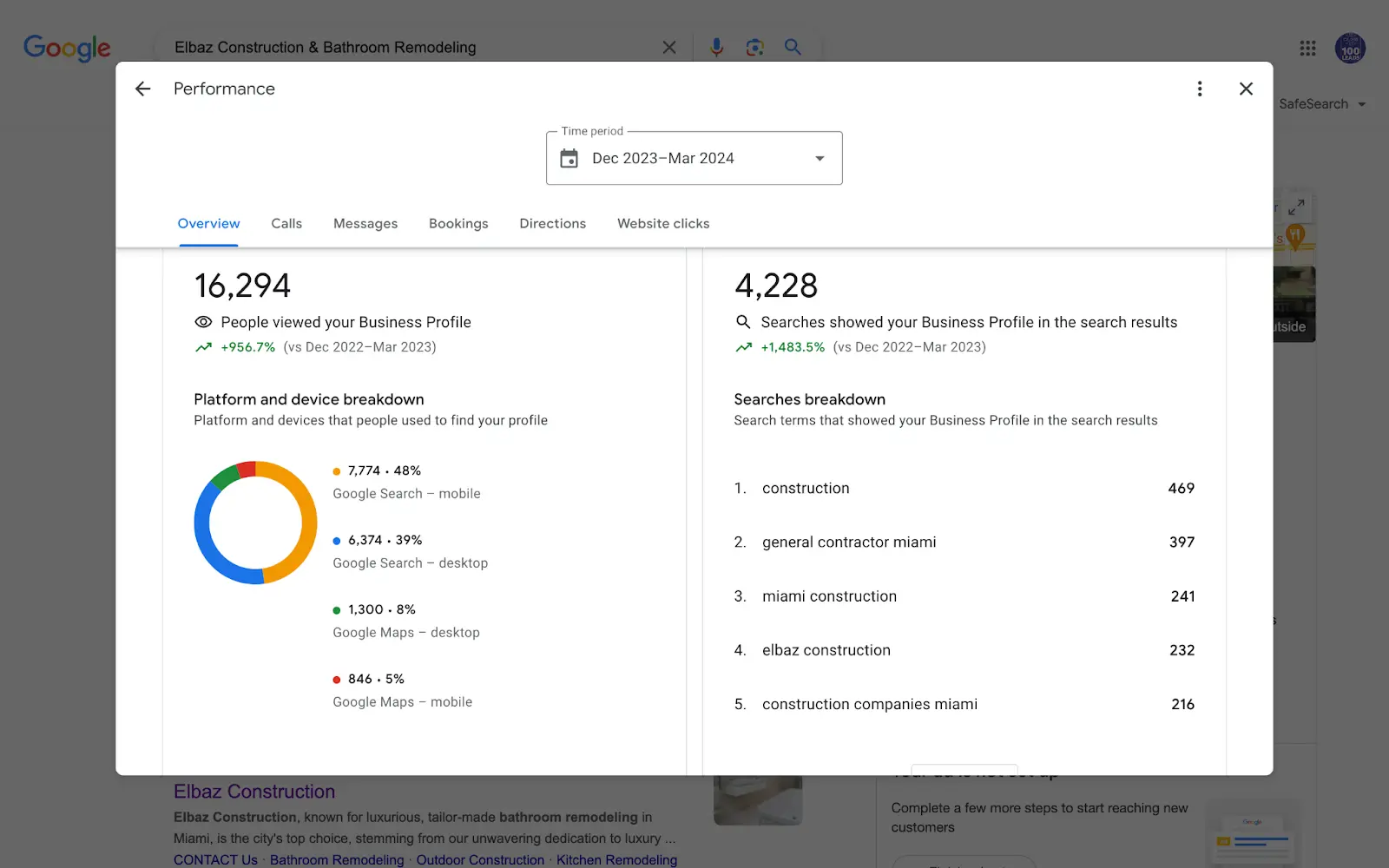Click the calendar icon in Time period

pos(569,158)
